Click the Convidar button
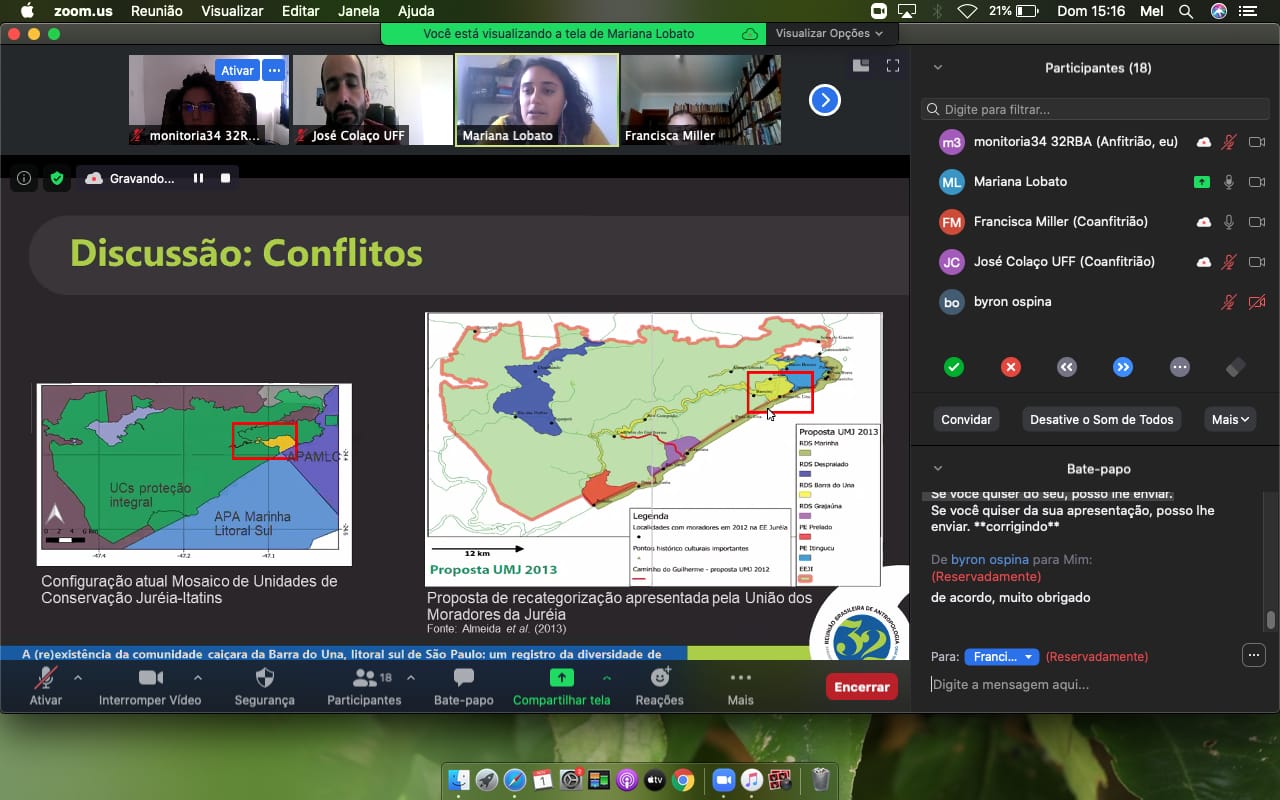Image resolution: width=1280 pixels, height=800 pixels. 966,420
